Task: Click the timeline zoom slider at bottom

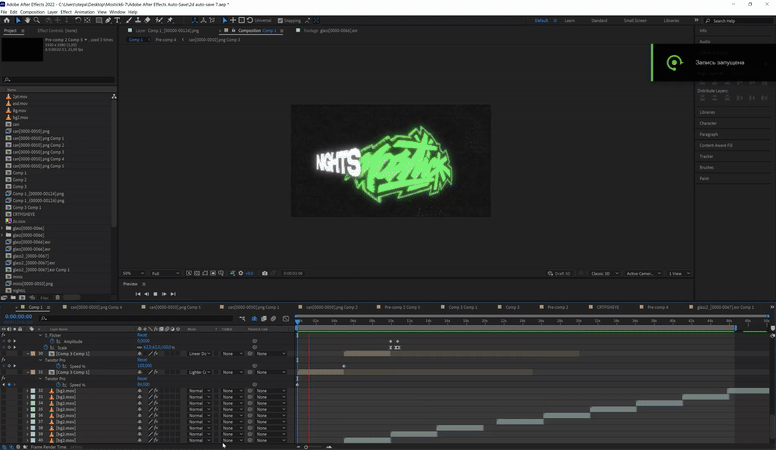Action: [x=306, y=447]
